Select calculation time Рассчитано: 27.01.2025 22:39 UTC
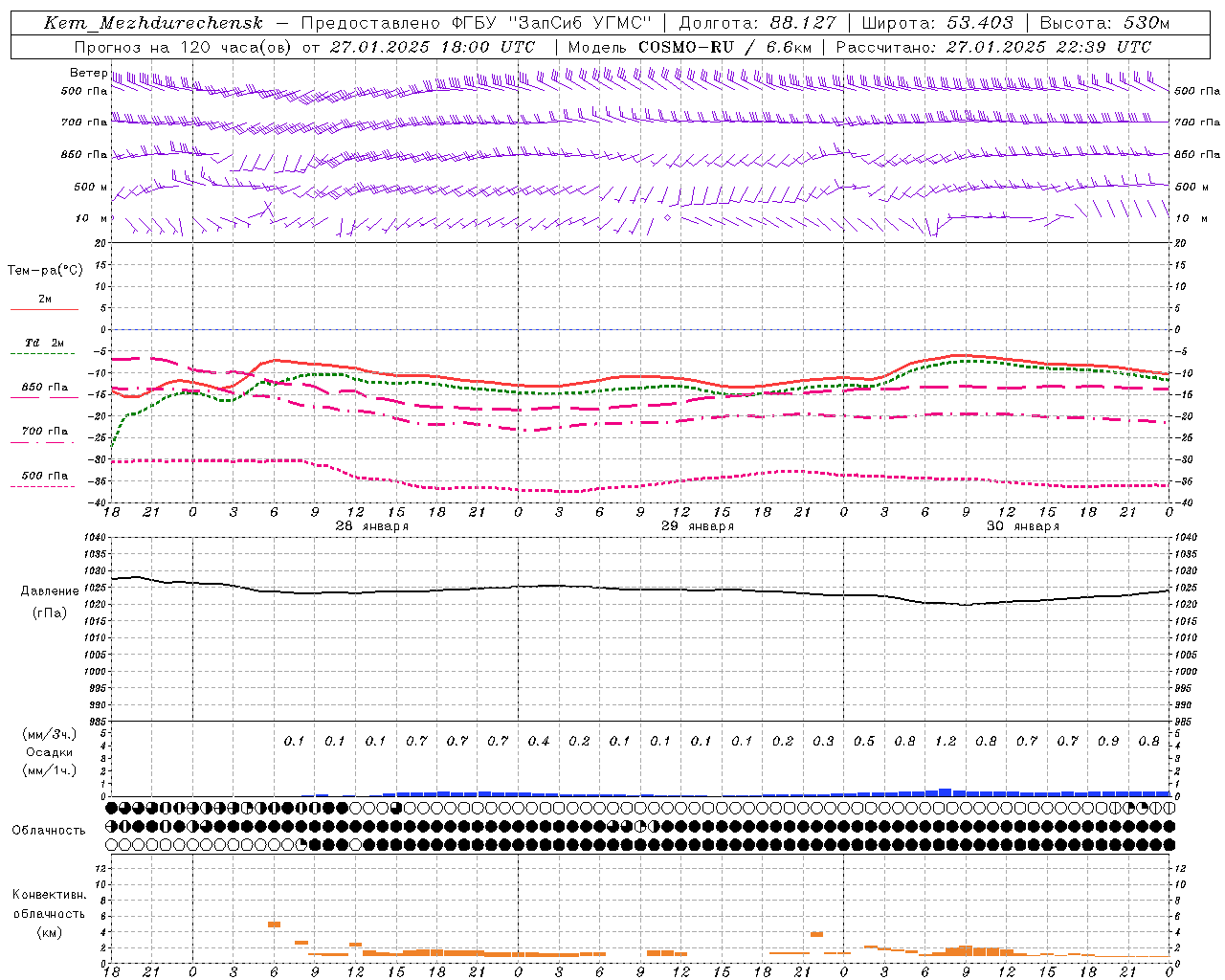 (993, 47)
